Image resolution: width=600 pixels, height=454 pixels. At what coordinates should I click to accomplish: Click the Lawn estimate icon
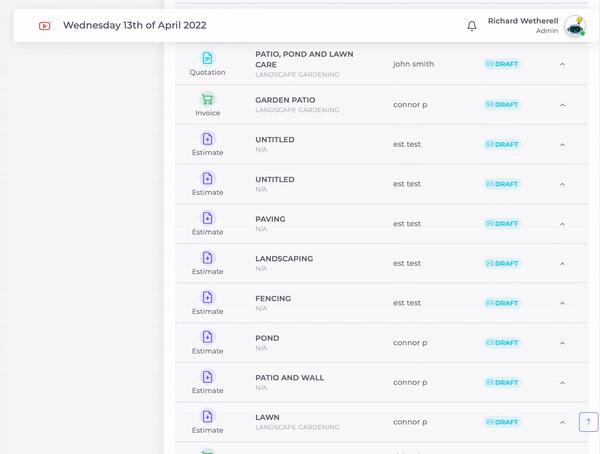click(x=207, y=417)
